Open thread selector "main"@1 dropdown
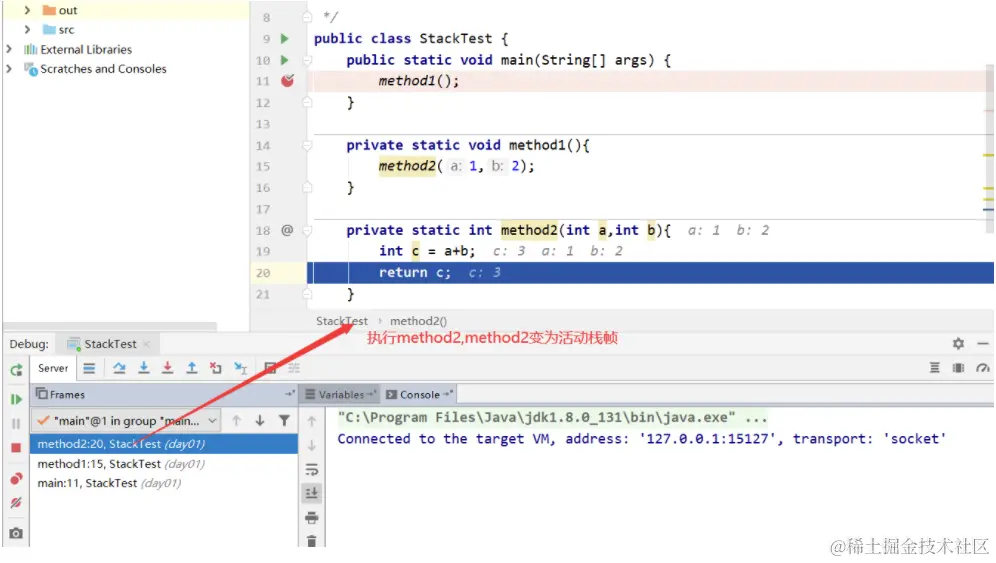The image size is (996, 563). (127, 421)
